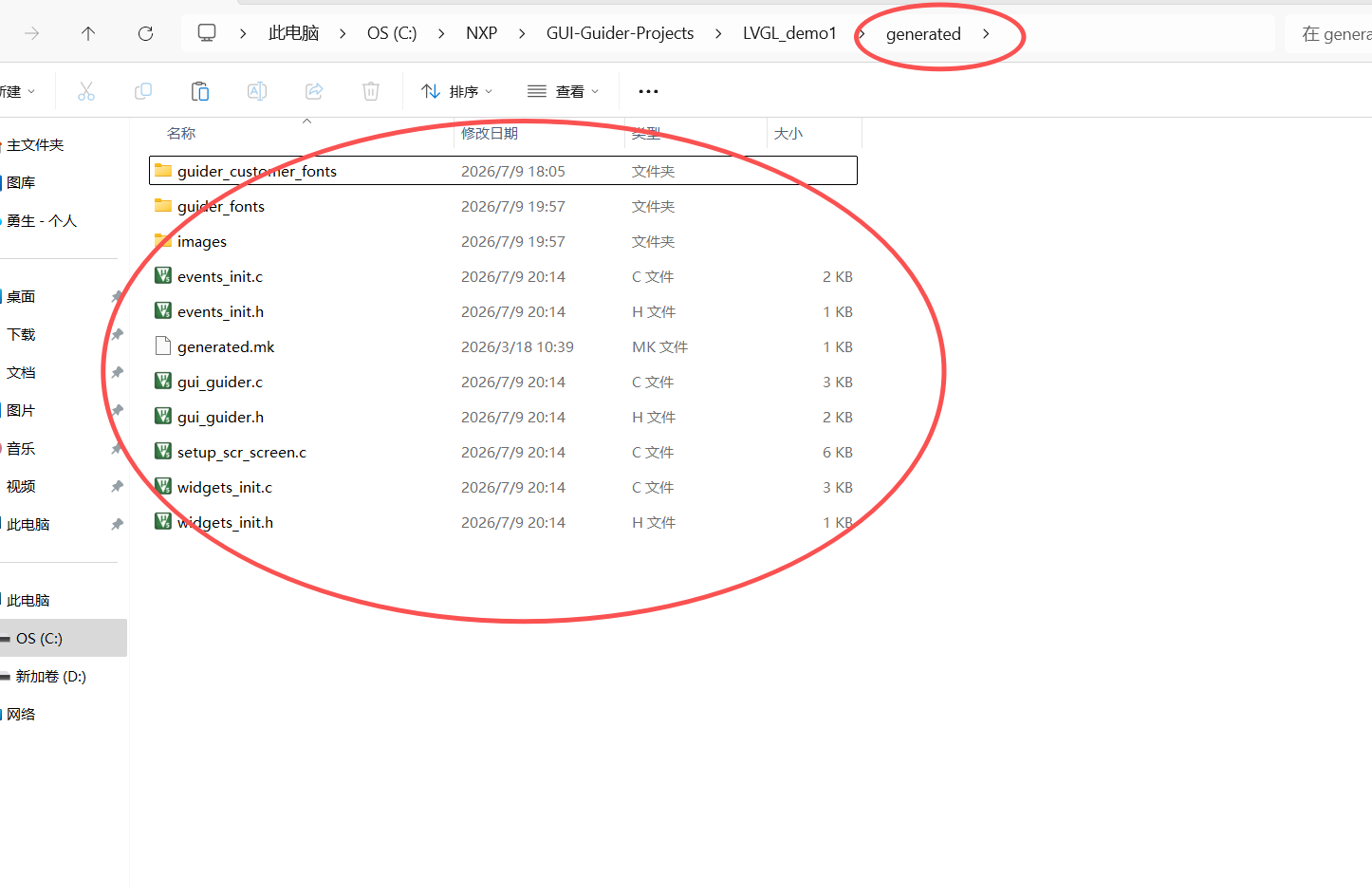
Task: Click the gui_guider.h file icon
Action: click(x=163, y=417)
